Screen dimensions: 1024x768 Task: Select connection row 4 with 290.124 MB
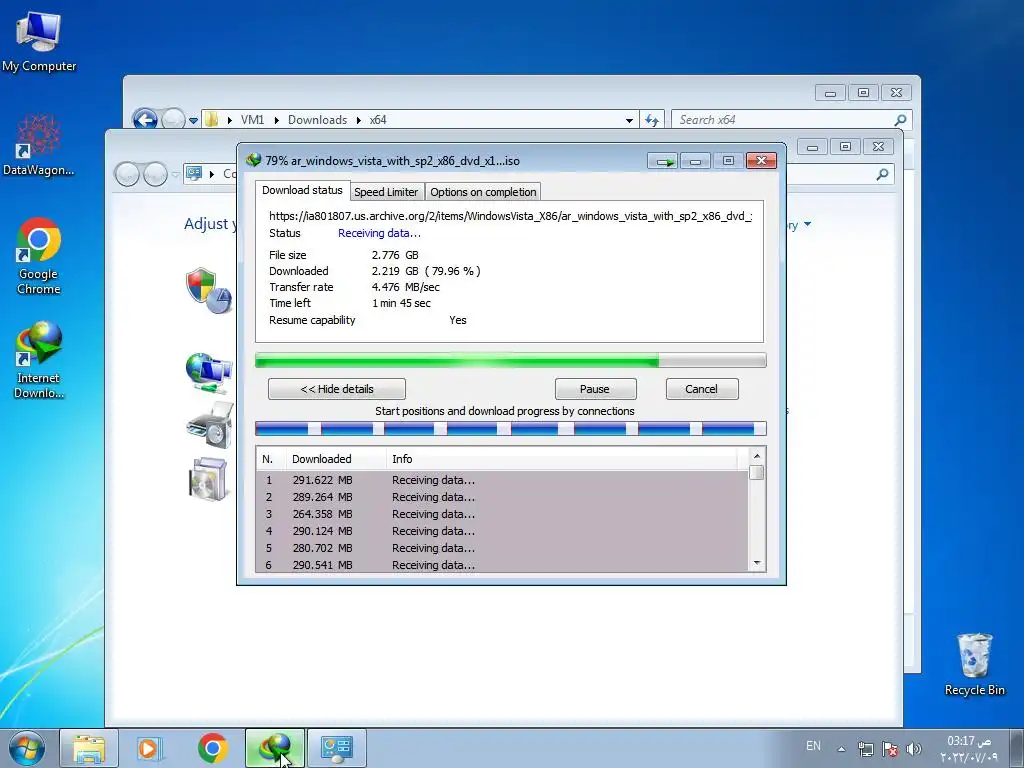(x=502, y=531)
